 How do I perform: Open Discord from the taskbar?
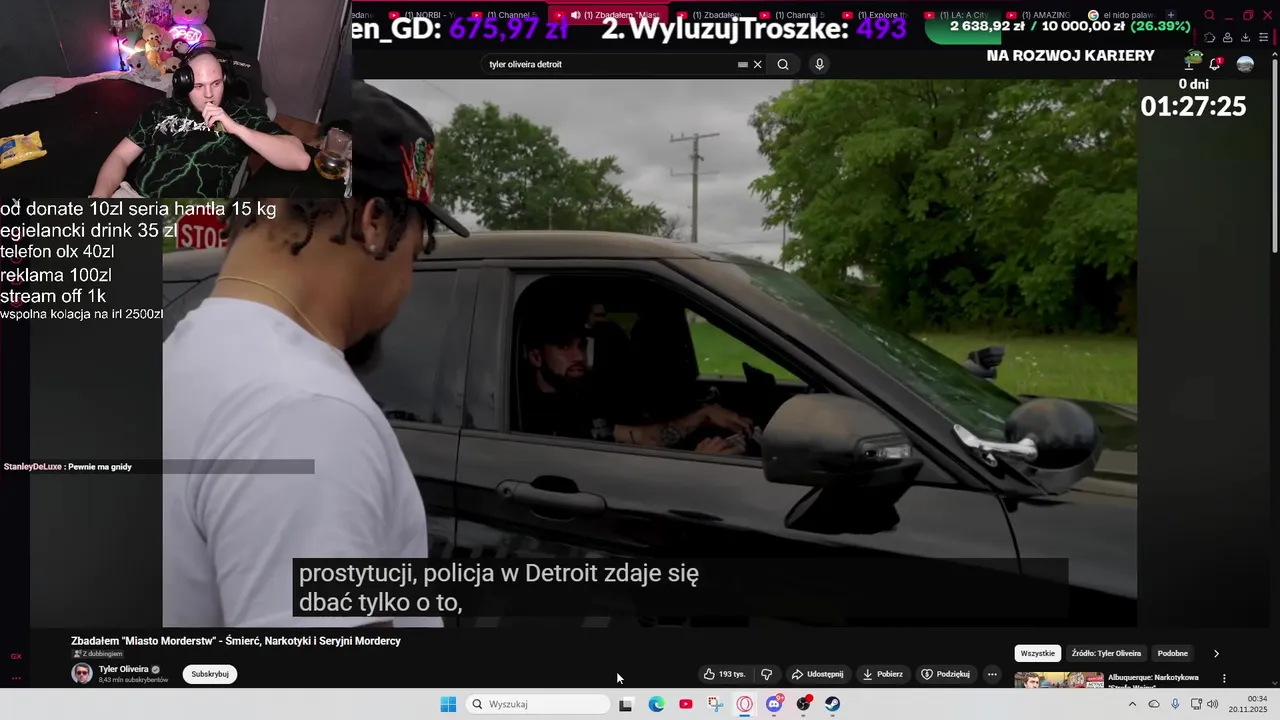(x=774, y=704)
